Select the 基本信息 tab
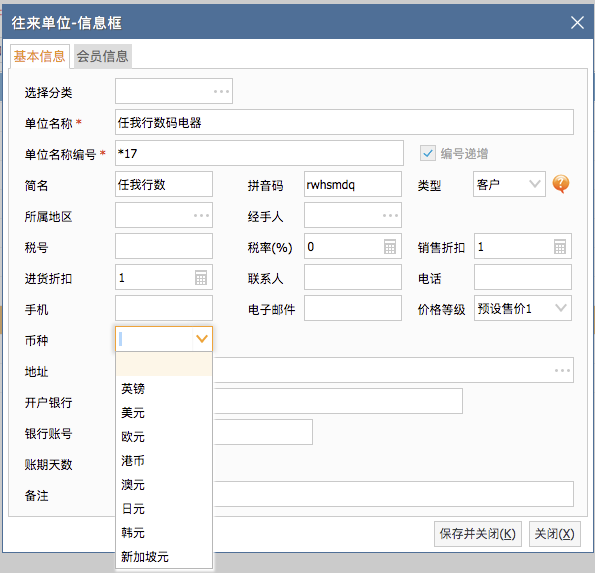Screen dimensions: 595x573 coord(39,56)
